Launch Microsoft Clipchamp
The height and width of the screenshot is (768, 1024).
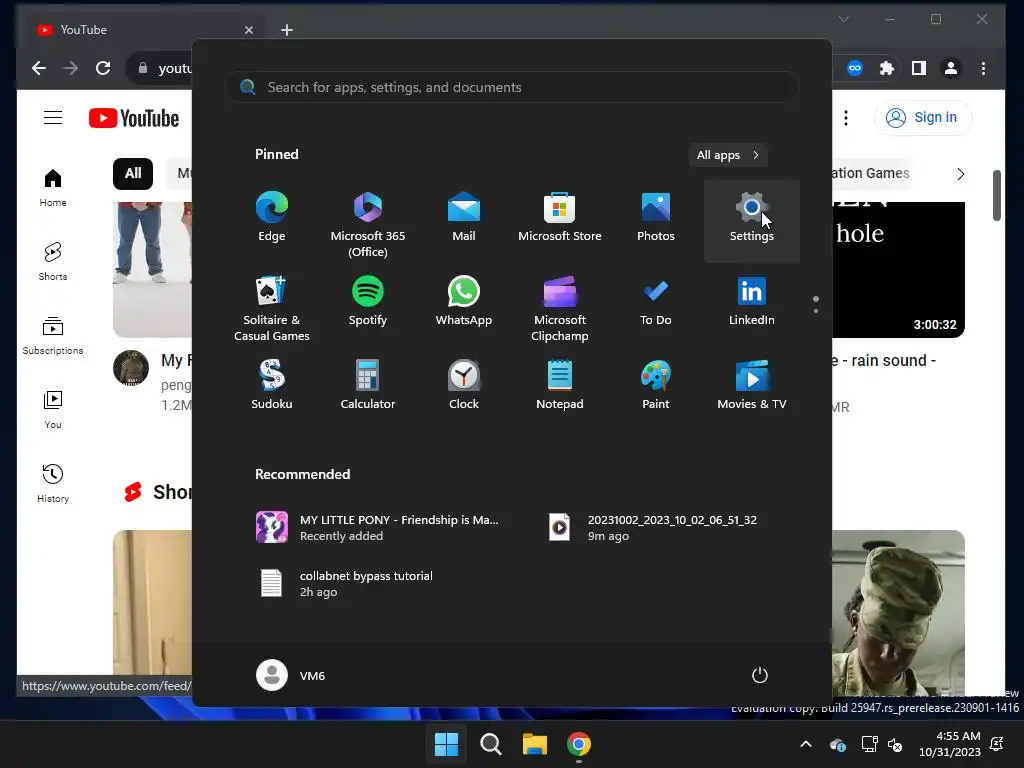pyautogui.click(x=560, y=307)
